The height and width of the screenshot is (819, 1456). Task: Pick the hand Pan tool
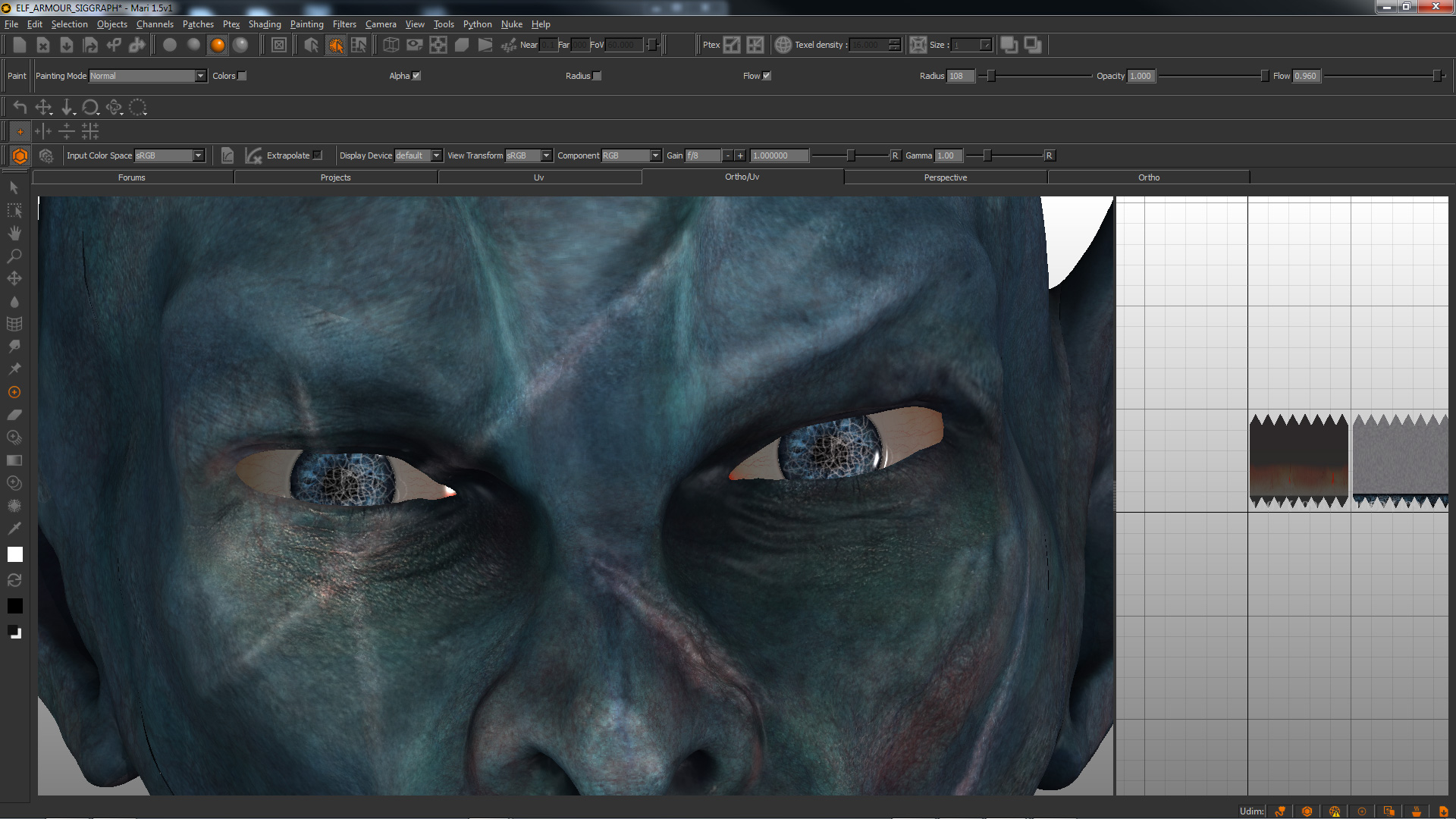click(x=14, y=233)
